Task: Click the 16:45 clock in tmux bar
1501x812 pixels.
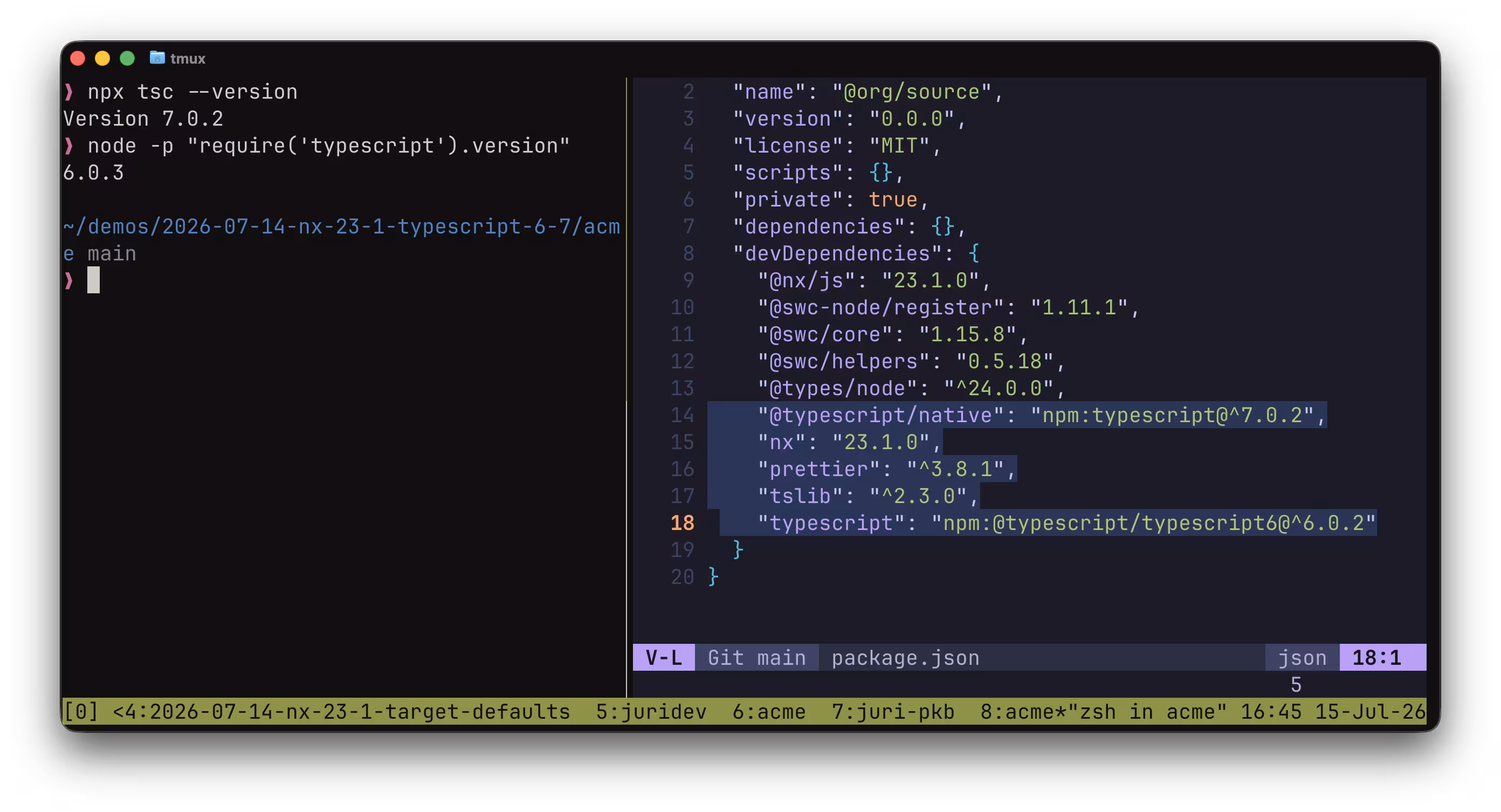Action: [1271, 712]
